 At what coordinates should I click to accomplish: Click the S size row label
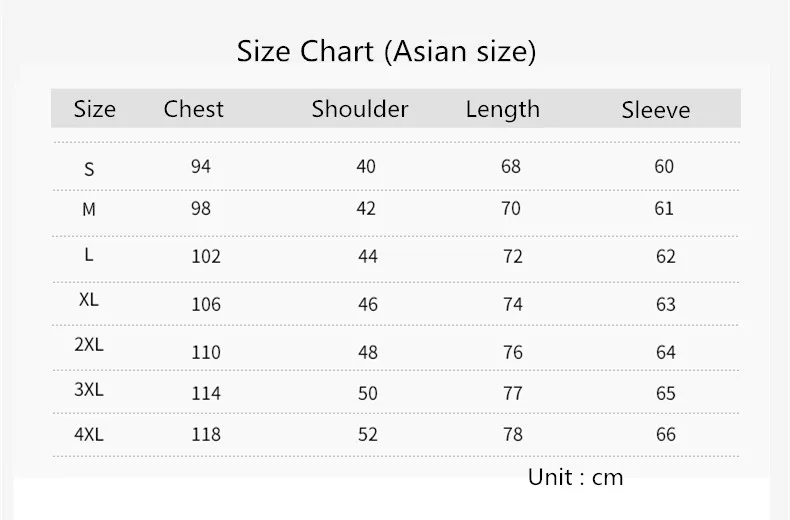tap(89, 169)
